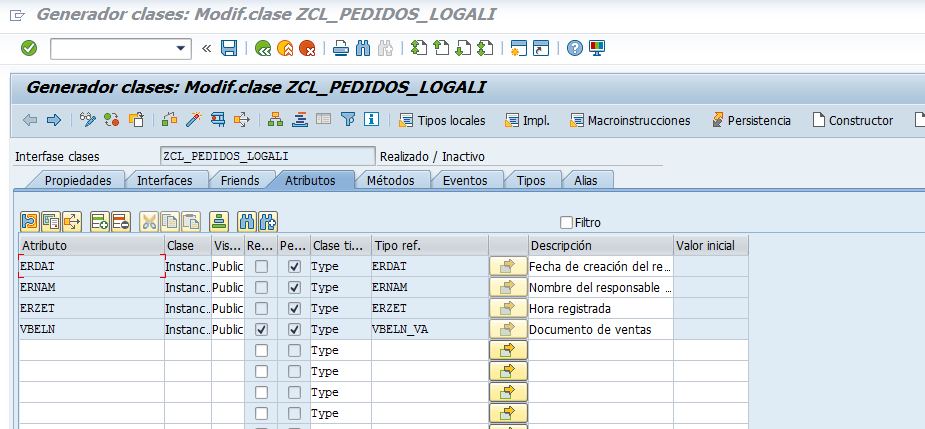The height and width of the screenshot is (429, 925).
Task: Click the Previous page icon
Action: pos(441,48)
